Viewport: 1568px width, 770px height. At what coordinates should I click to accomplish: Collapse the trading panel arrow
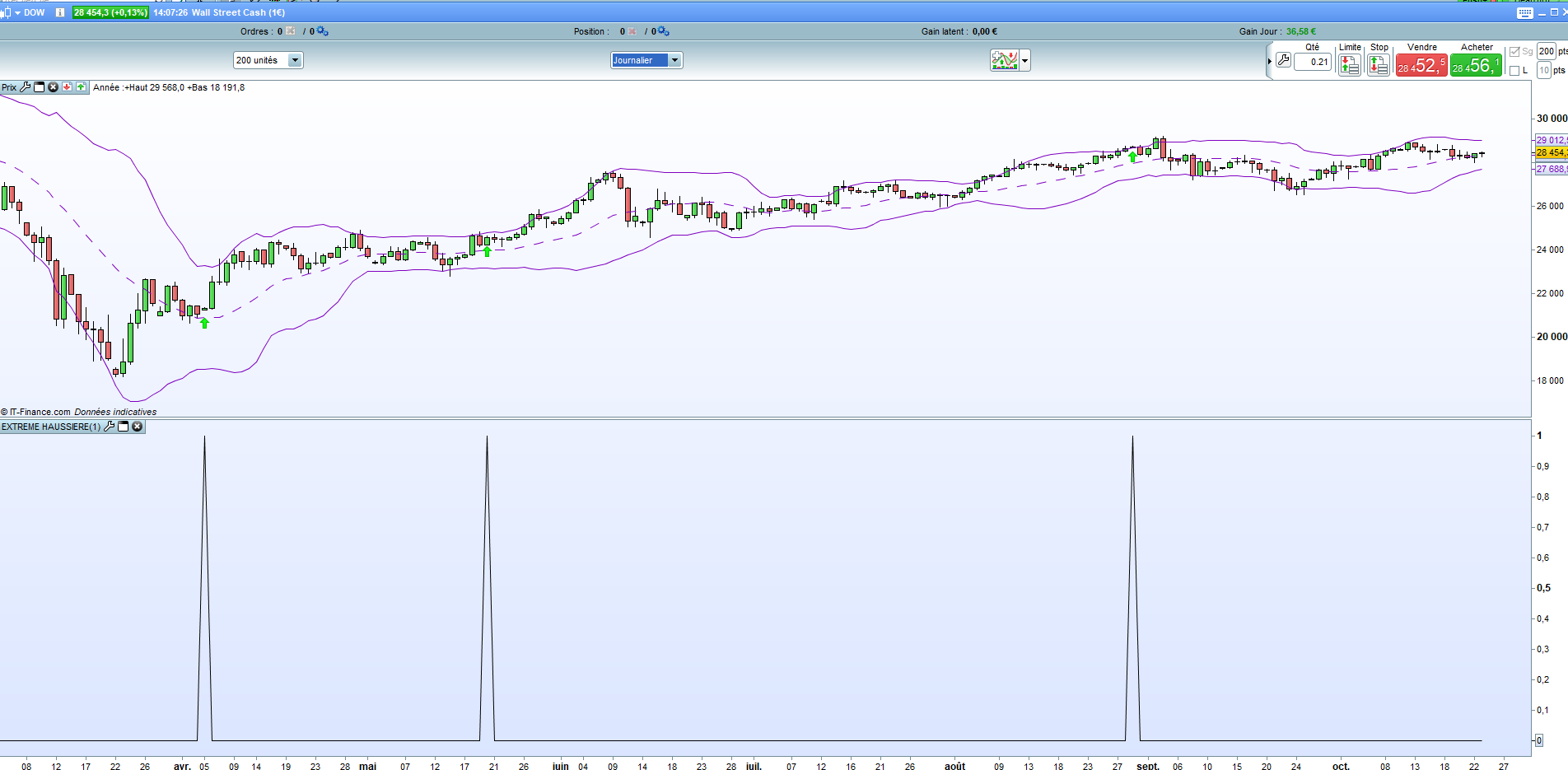coord(1269,61)
